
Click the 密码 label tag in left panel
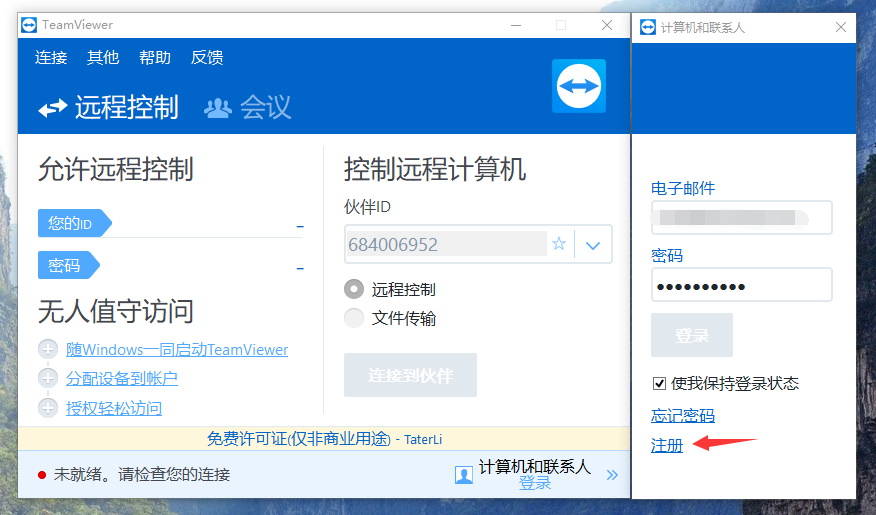[69, 265]
